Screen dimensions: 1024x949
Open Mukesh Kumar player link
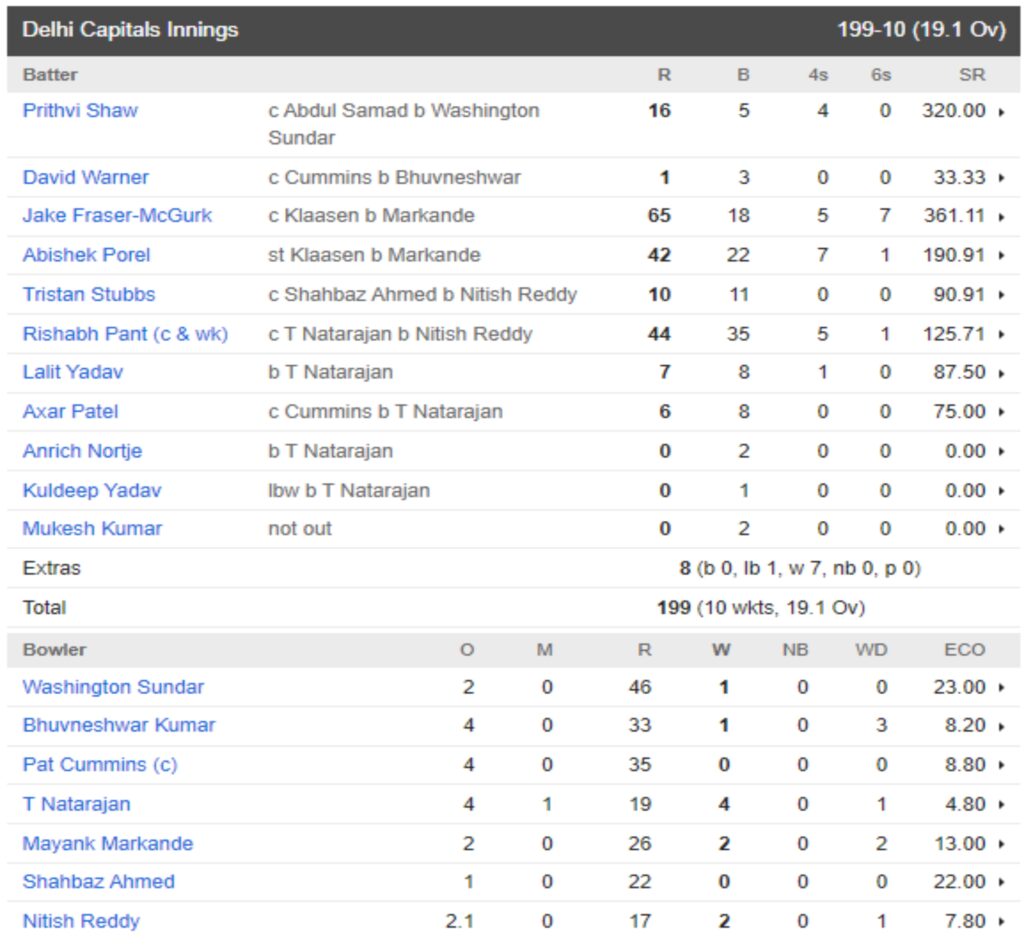[x=92, y=528]
